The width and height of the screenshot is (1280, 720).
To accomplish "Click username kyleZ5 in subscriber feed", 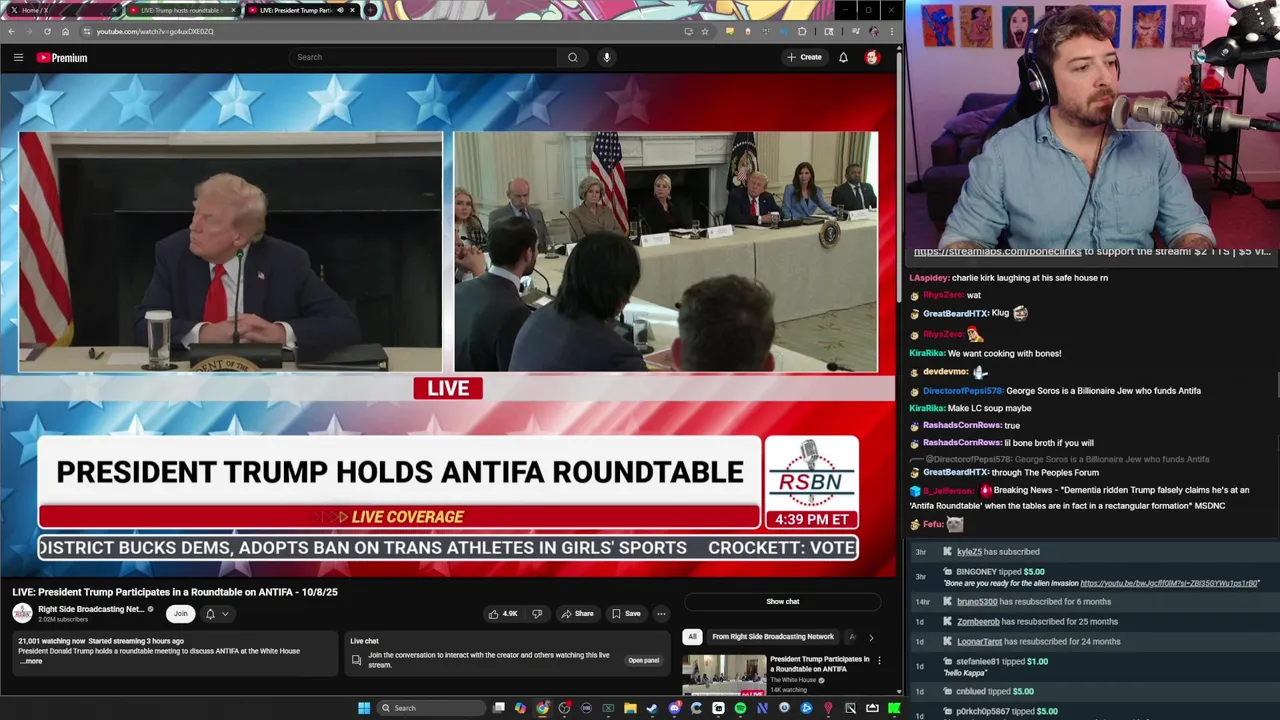I will pos(969,552).
